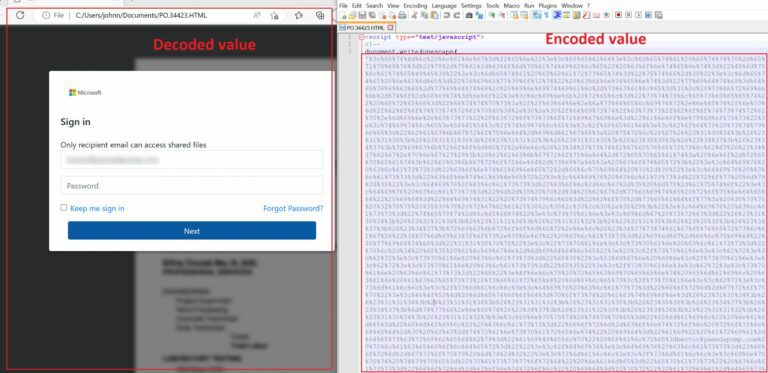Image resolution: width=768 pixels, height=373 pixels.
Task: Paste using the clipboard toolbar icon
Action: click(x=435, y=16)
